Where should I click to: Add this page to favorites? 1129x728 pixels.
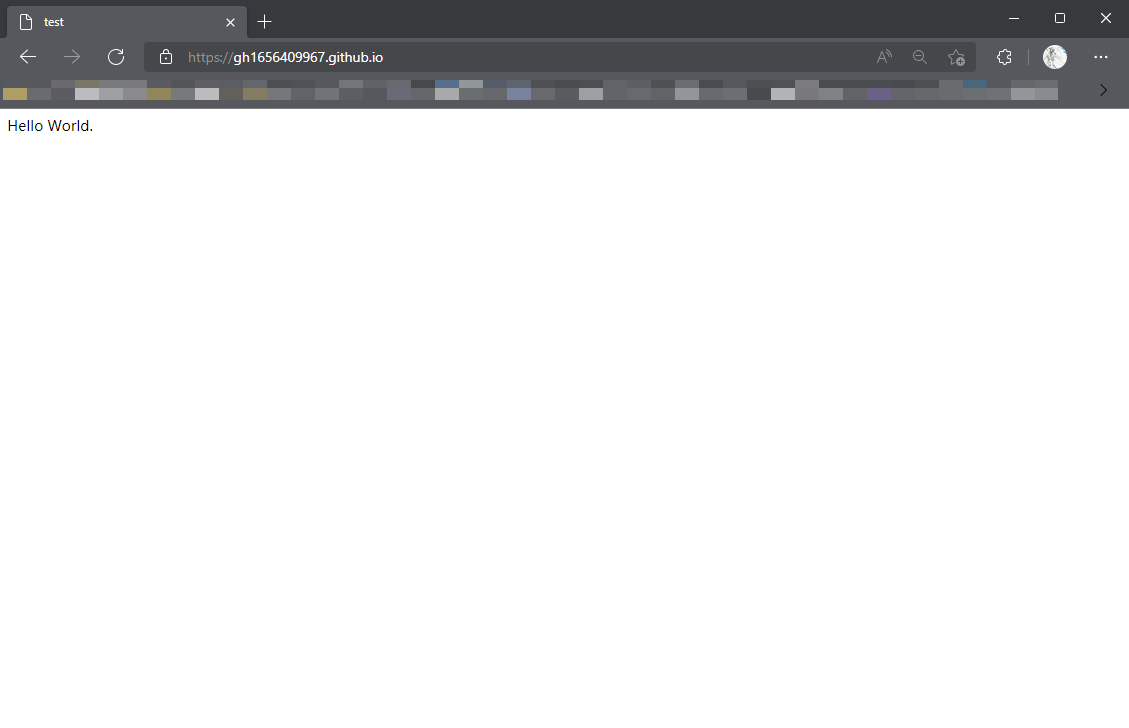click(x=956, y=57)
